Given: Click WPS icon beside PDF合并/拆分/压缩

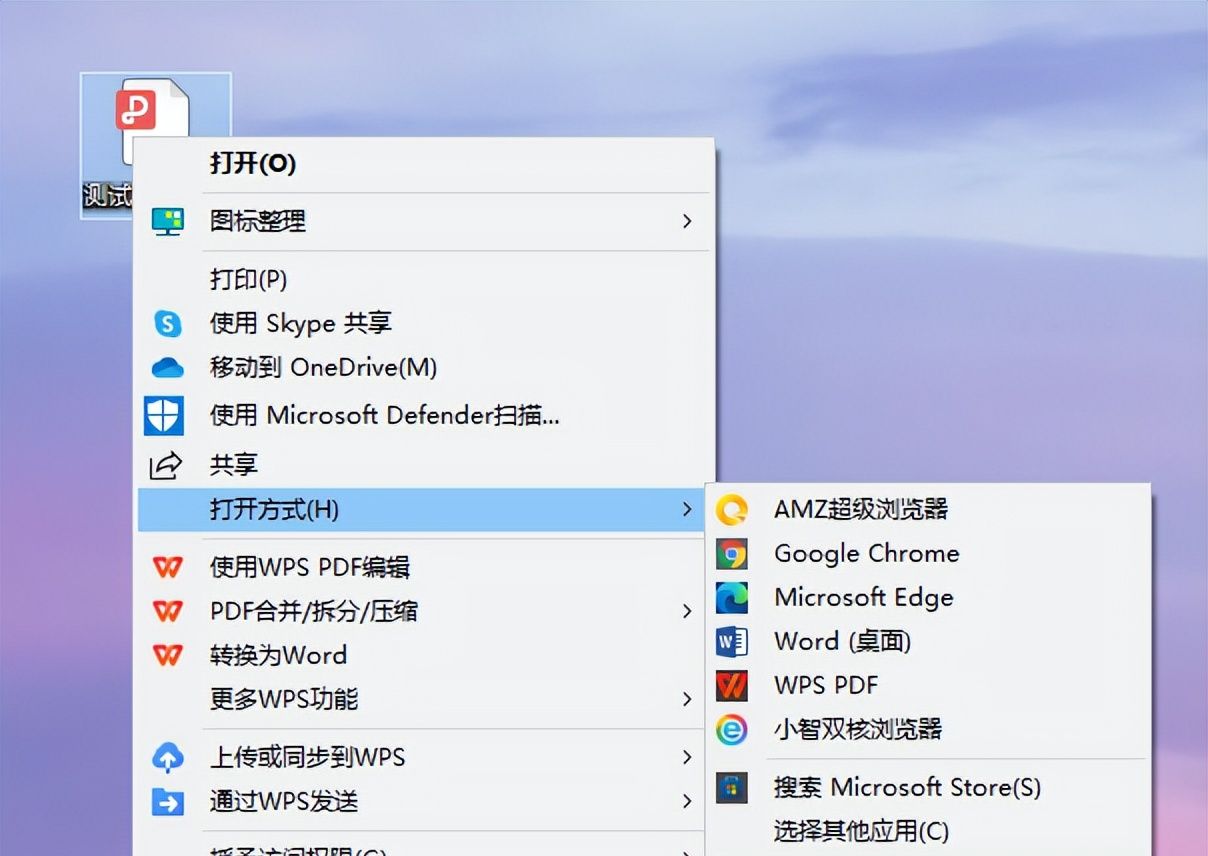Looking at the screenshot, I should tap(167, 611).
